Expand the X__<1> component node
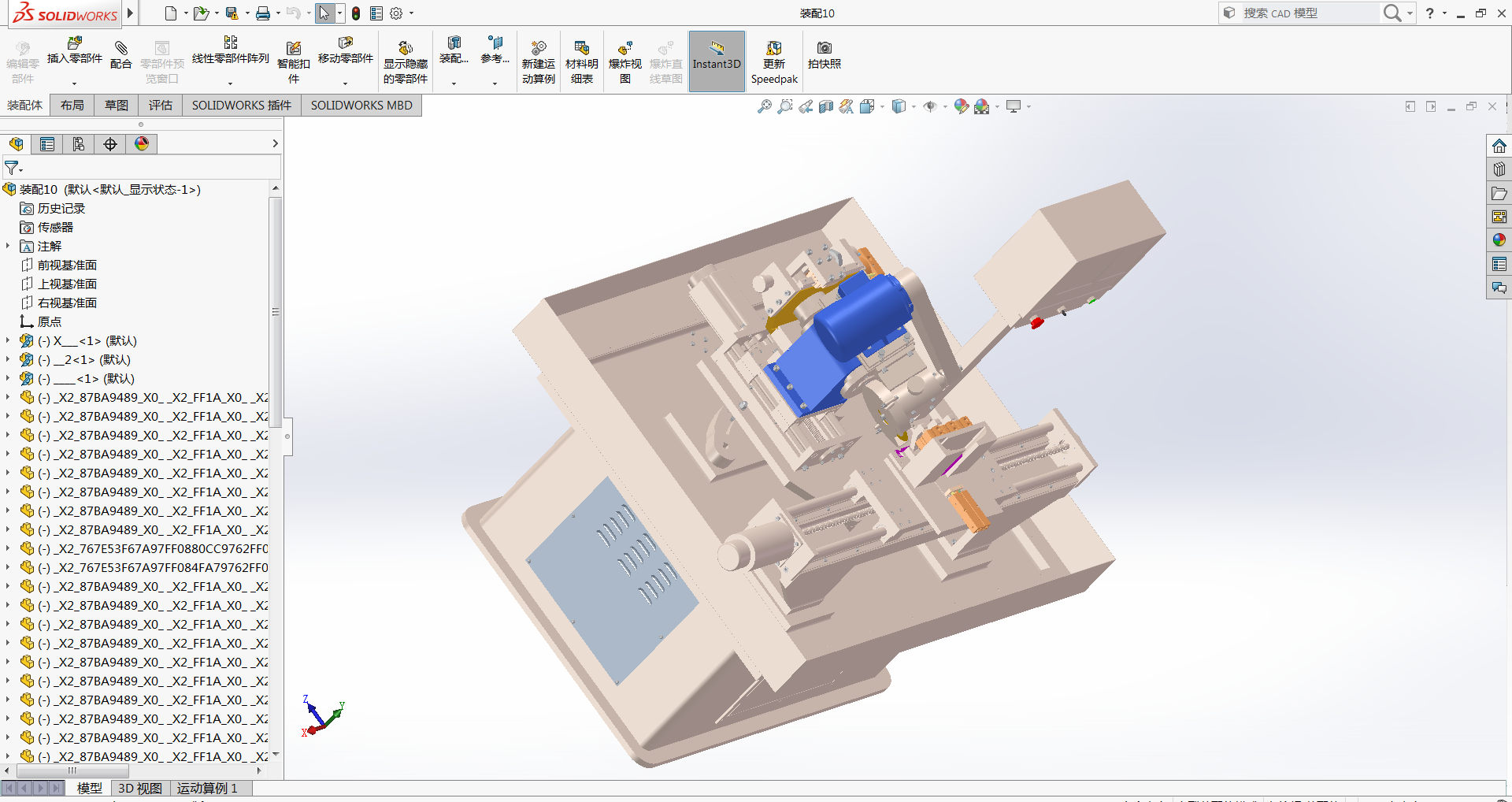The height and width of the screenshot is (802, 1512). (8, 340)
